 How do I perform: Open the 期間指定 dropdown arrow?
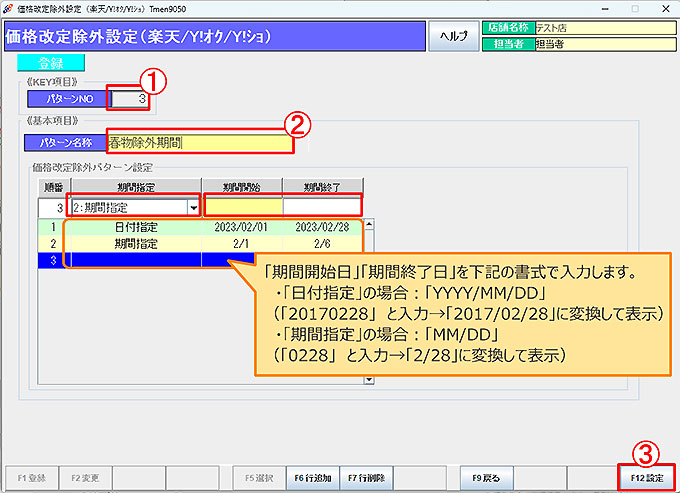pyautogui.click(x=193, y=207)
